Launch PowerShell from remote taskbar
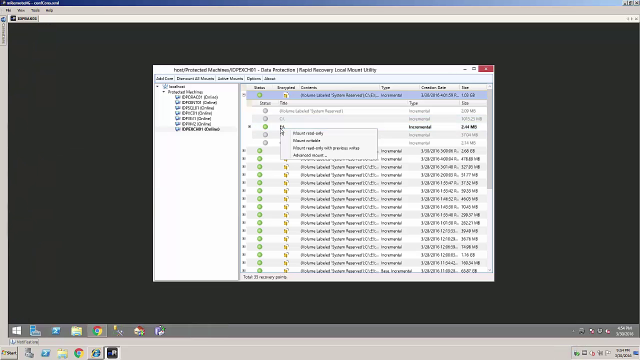 click(x=56, y=331)
